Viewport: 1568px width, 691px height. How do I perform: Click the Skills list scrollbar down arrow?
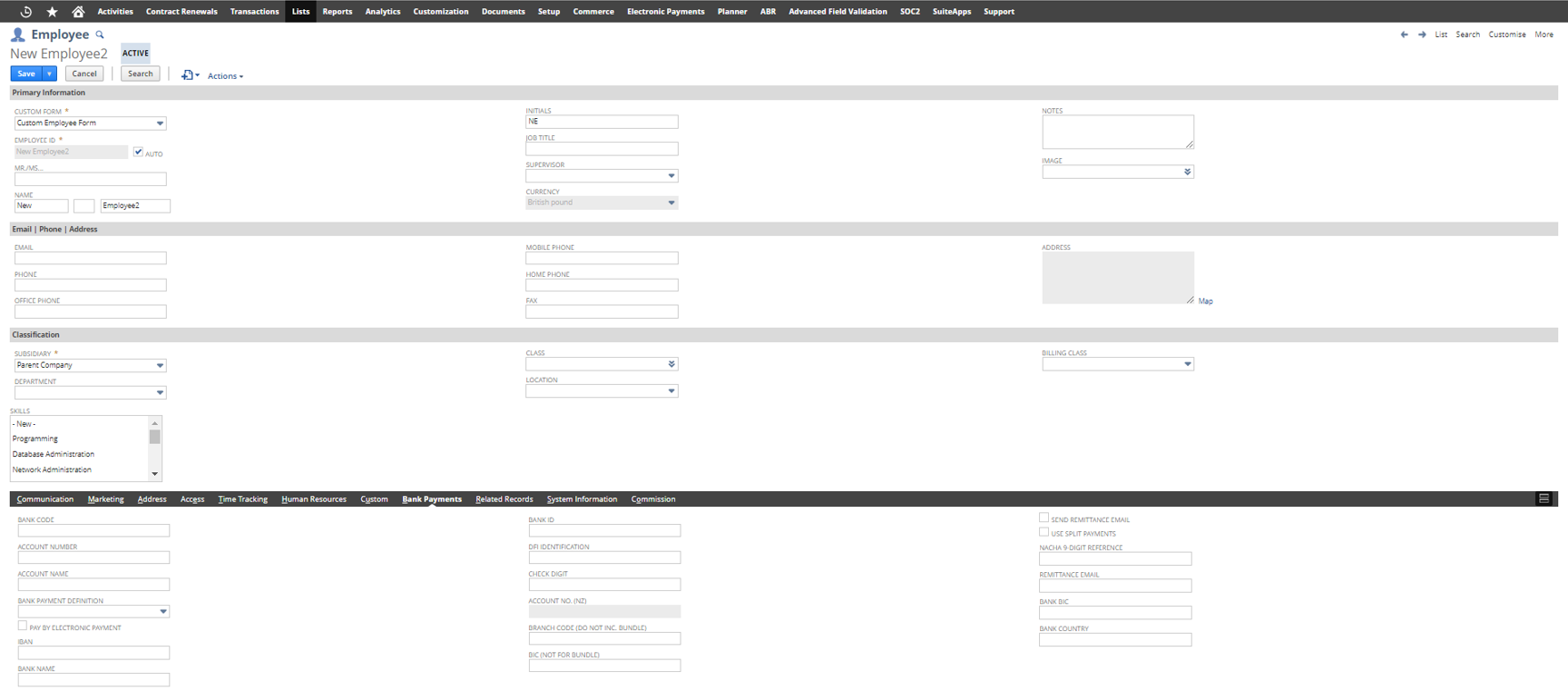pyautogui.click(x=155, y=473)
